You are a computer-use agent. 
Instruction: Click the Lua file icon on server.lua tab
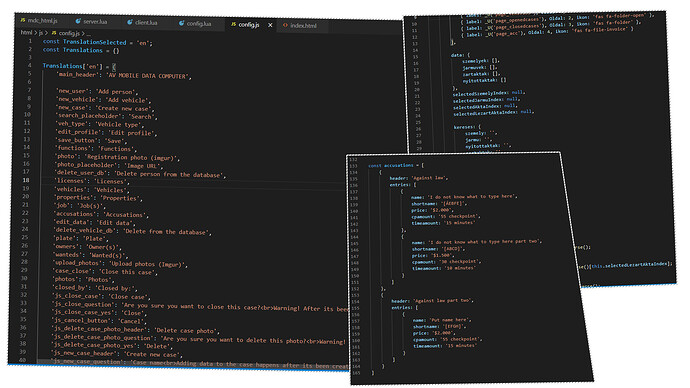coord(78,21)
